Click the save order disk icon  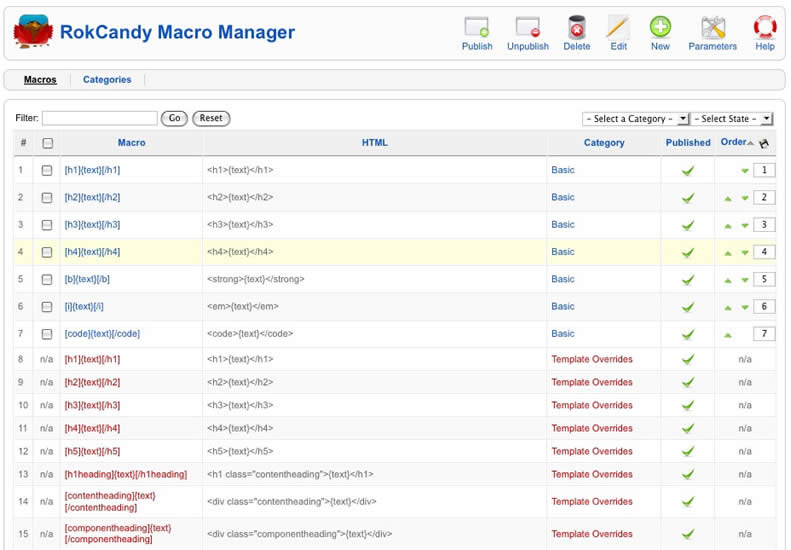[764, 143]
